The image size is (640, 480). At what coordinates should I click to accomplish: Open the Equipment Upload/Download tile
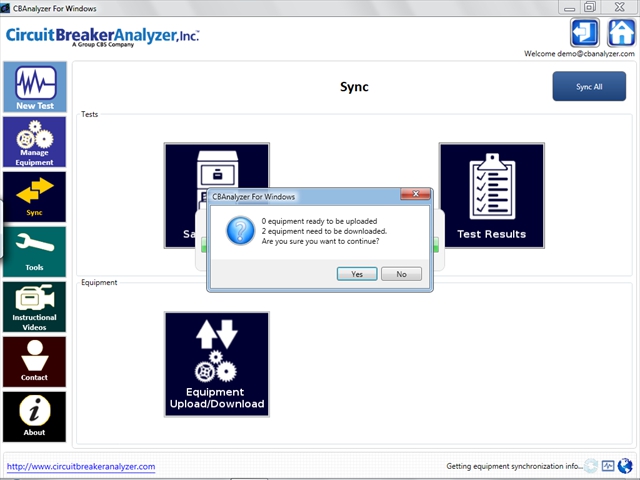217,364
